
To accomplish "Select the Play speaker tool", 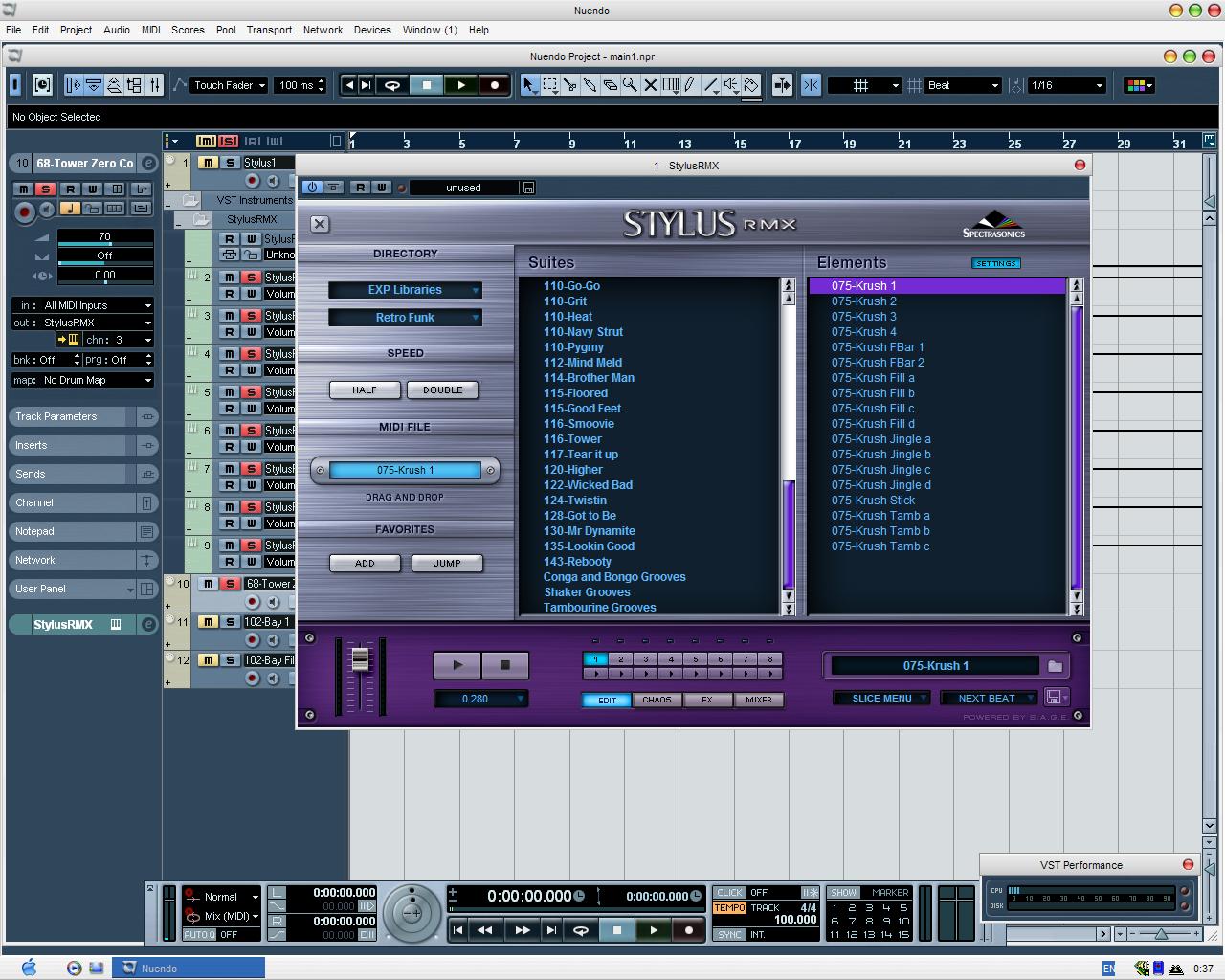I will (731, 85).
